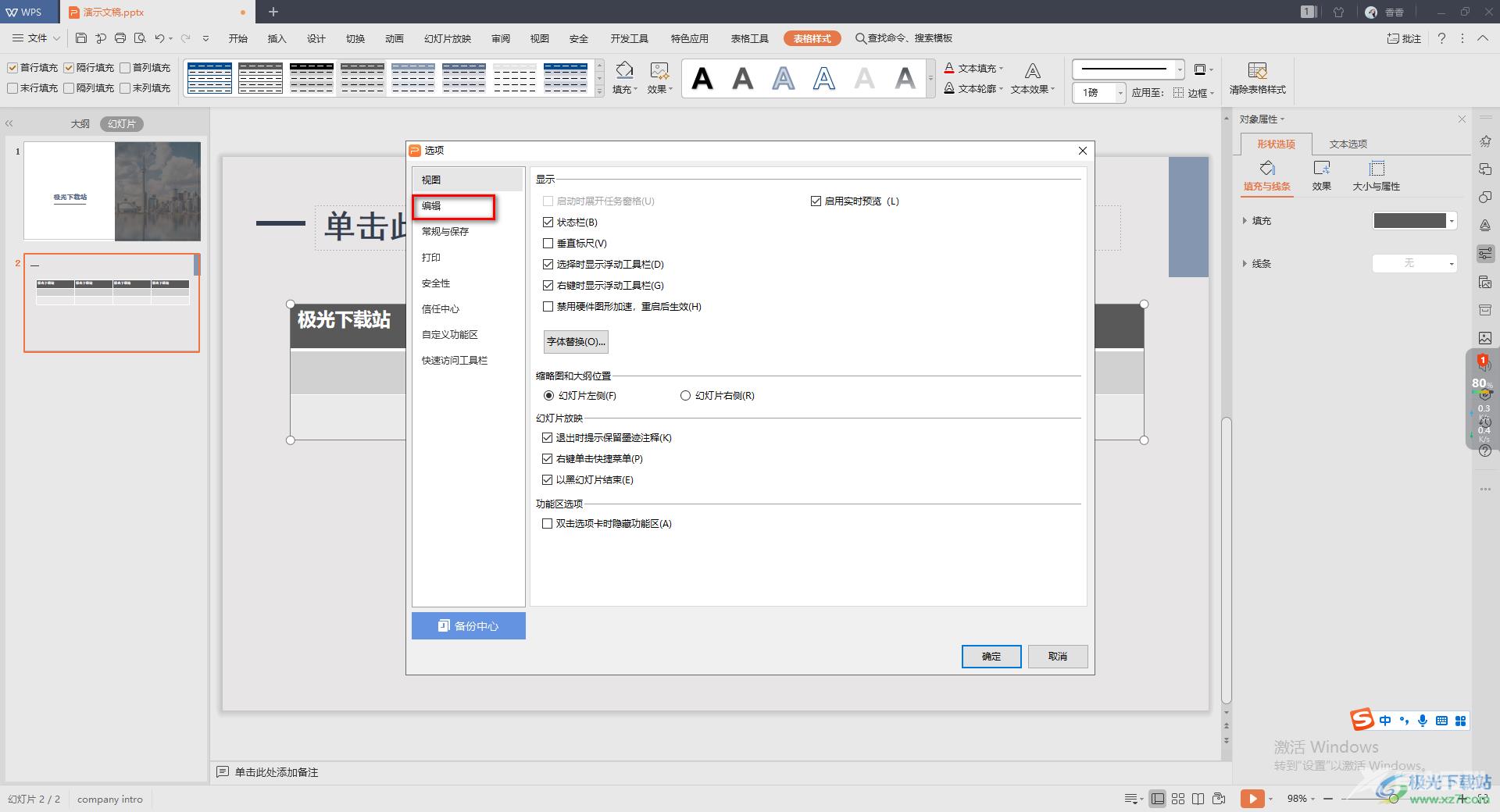Collapse the slide panel with the double-arrow icon
Image resolution: width=1500 pixels, height=812 pixels.
pyautogui.click(x=9, y=123)
